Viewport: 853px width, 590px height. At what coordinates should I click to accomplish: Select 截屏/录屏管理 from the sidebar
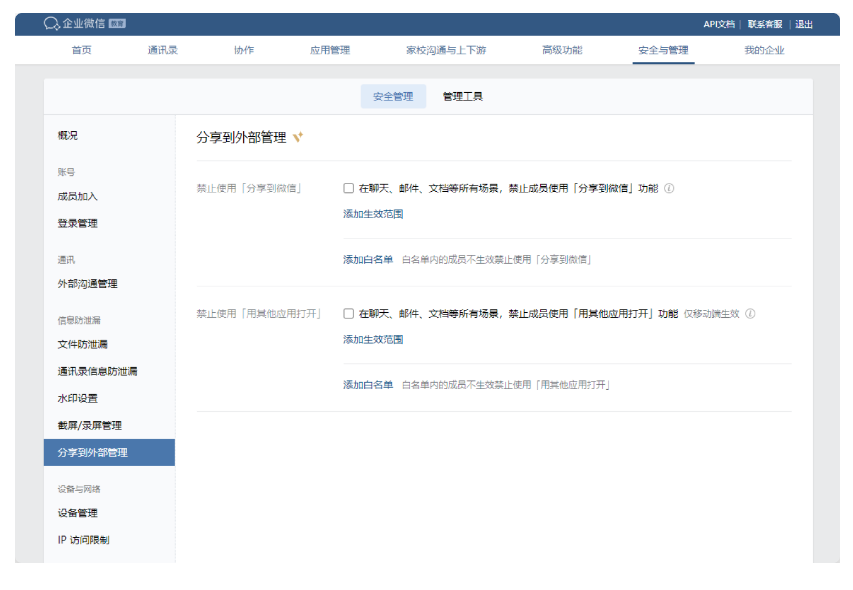click(89, 425)
